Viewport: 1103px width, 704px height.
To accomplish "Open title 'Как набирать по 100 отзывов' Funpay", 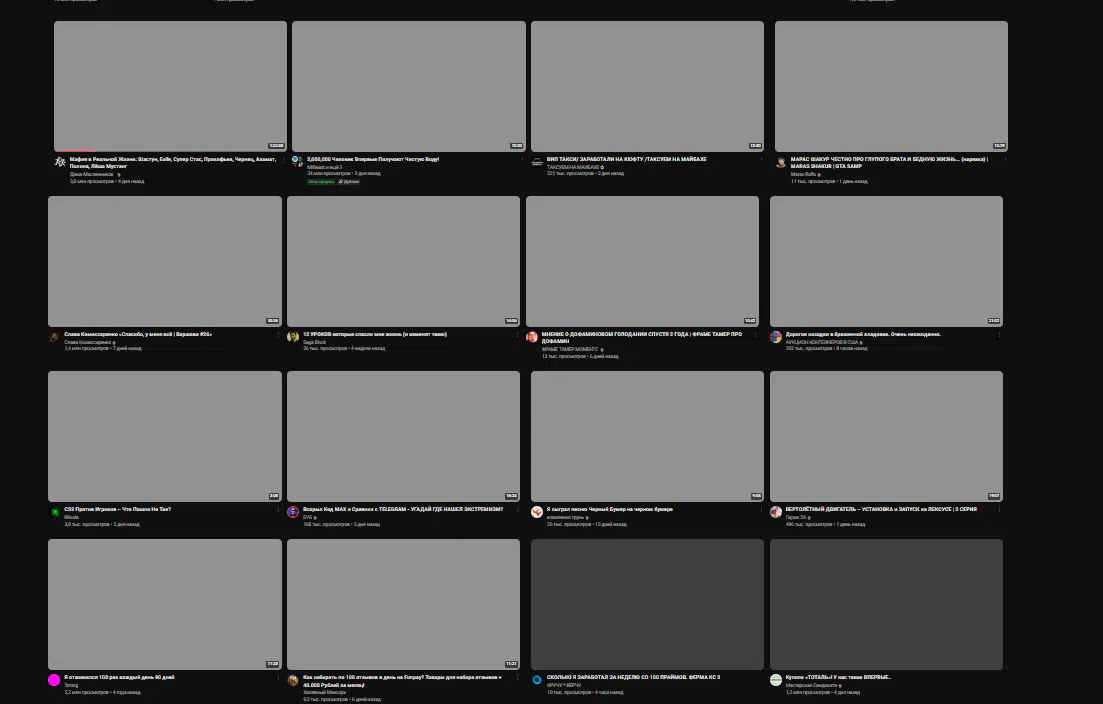I will point(402,681).
